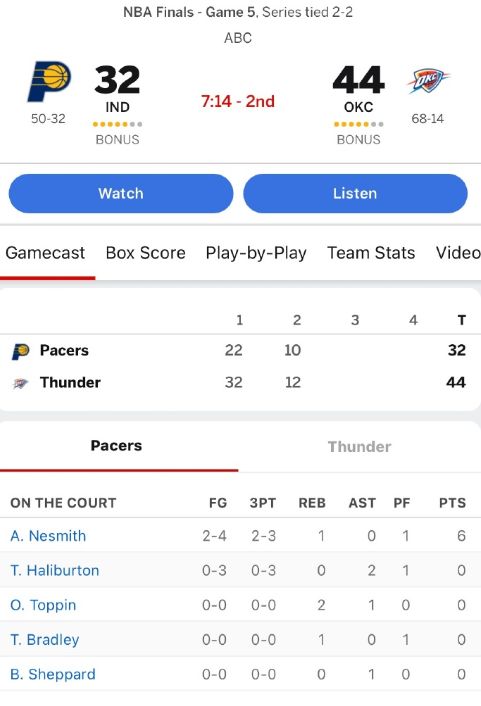
Task: Open A. Nesmith player page
Action: point(48,536)
